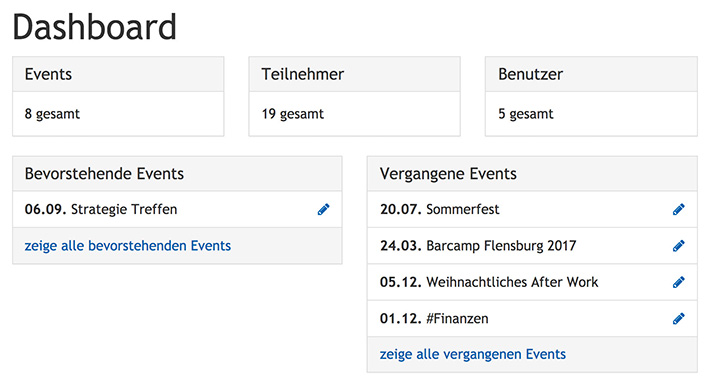Viewport: 710px width, 386px height.
Task: Click the 'Teilnehmer' card header
Action: (355, 74)
